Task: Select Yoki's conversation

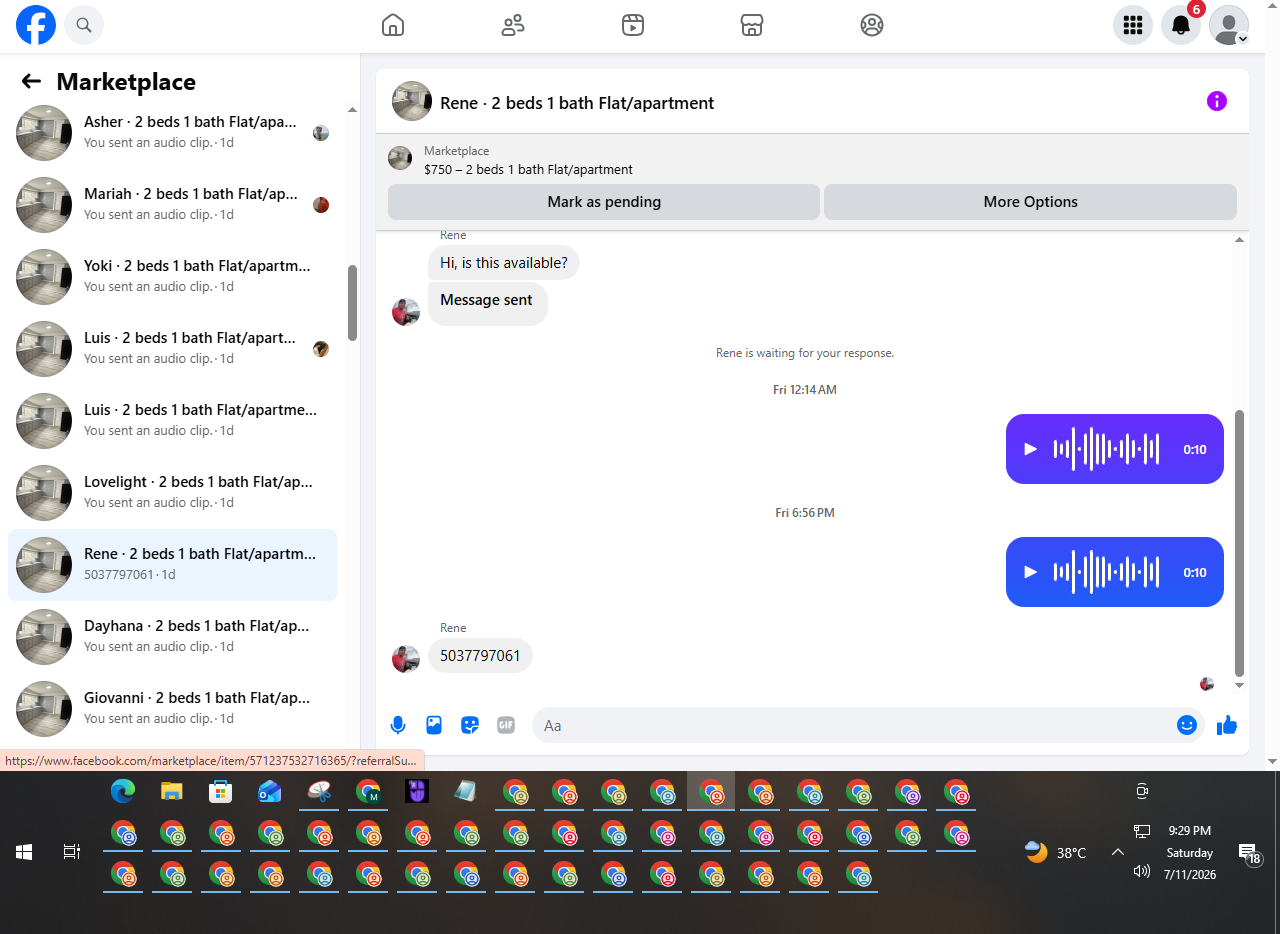Action: pos(172,276)
